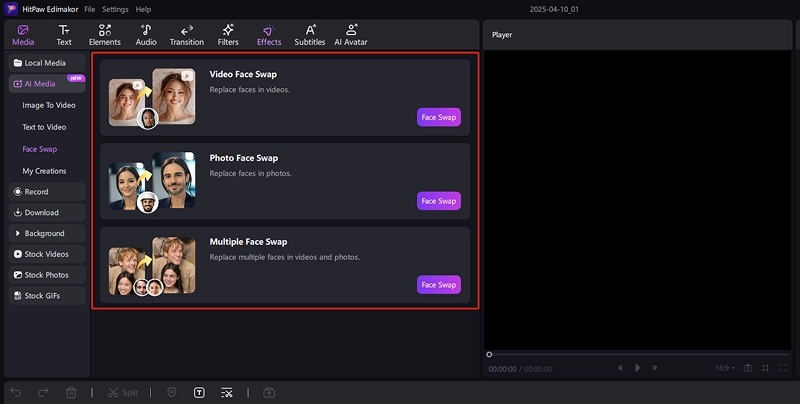Click the crop icon in the player
The height and width of the screenshot is (404, 800).
click(765, 368)
